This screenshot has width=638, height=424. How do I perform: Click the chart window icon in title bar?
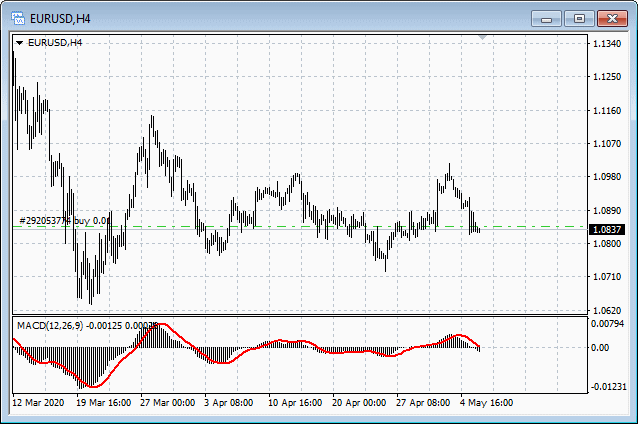[18, 18]
